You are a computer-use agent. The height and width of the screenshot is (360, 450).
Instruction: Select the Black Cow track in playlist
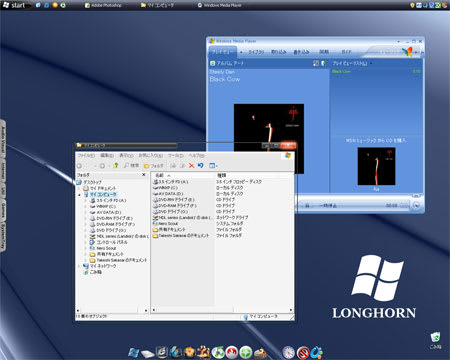(376, 71)
